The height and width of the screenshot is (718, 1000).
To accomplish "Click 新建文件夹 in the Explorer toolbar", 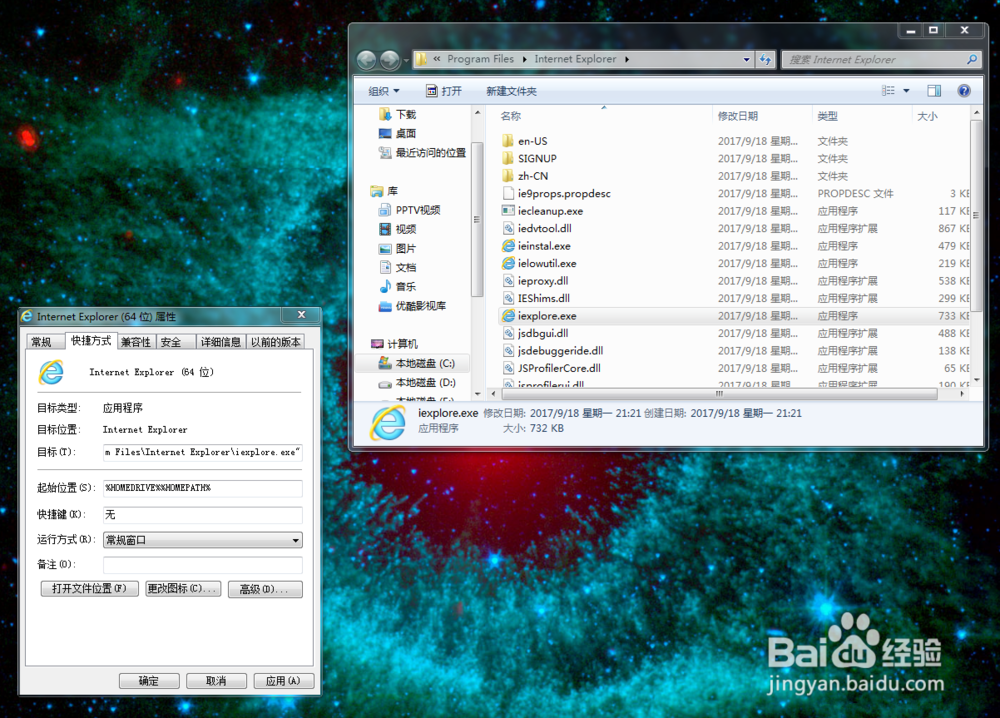I will [x=511, y=91].
